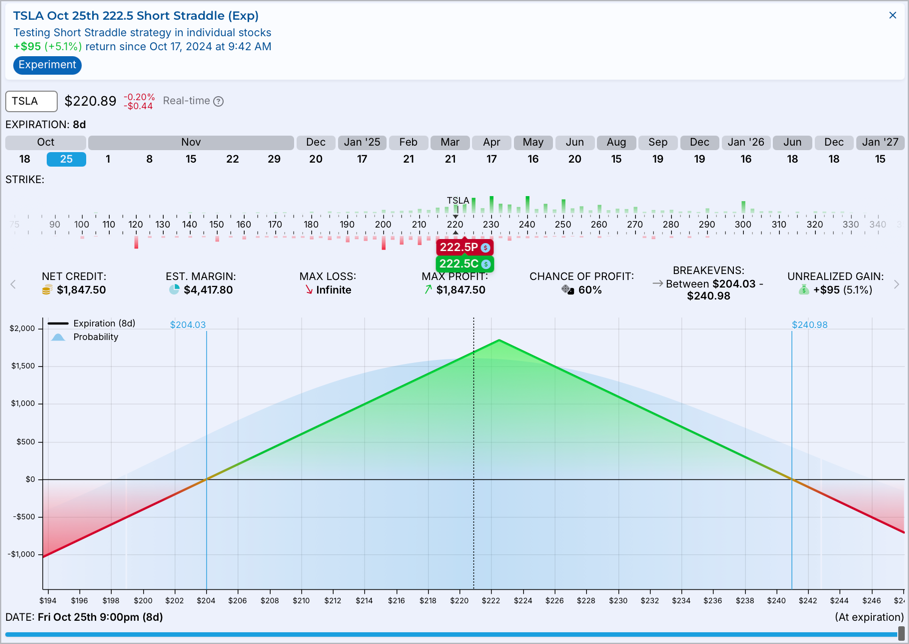Select the Oct 18 expiration date

coord(24,159)
